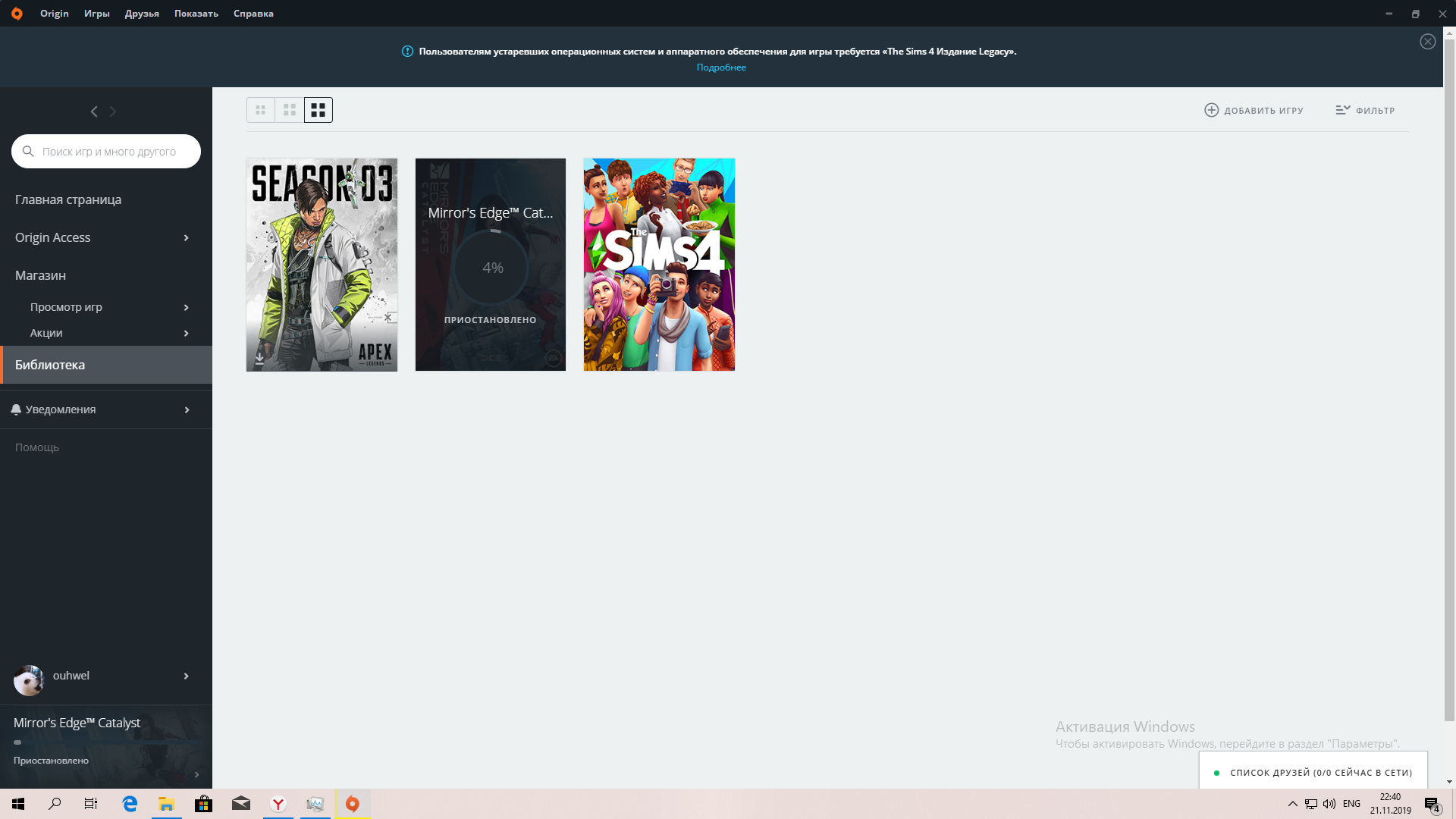Click the ДОБАВИТЬ ИГРУ label
Image resolution: width=1456 pixels, height=819 pixels.
coord(1263,111)
